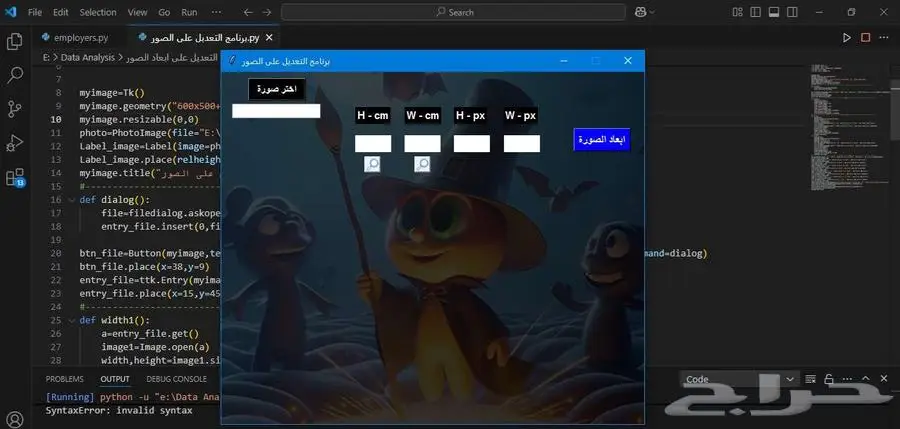The width and height of the screenshot is (900, 429).
Task: Select the برنامج التعديل على الصور.py tab
Action: tap(204, 38)
